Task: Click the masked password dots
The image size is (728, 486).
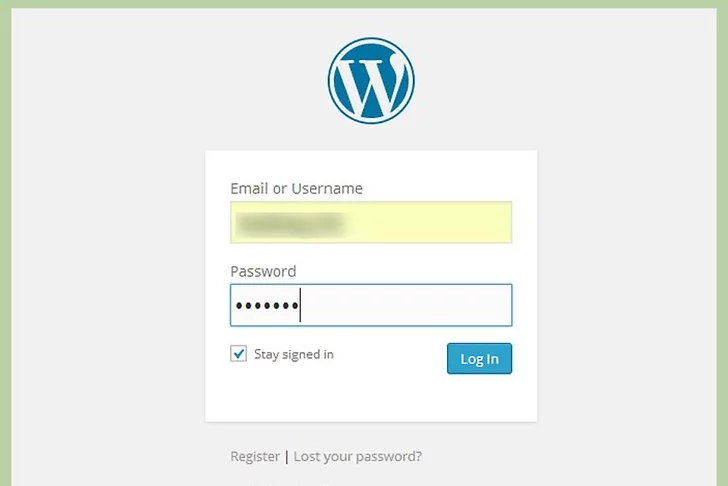Action: [x=266, y=305]
